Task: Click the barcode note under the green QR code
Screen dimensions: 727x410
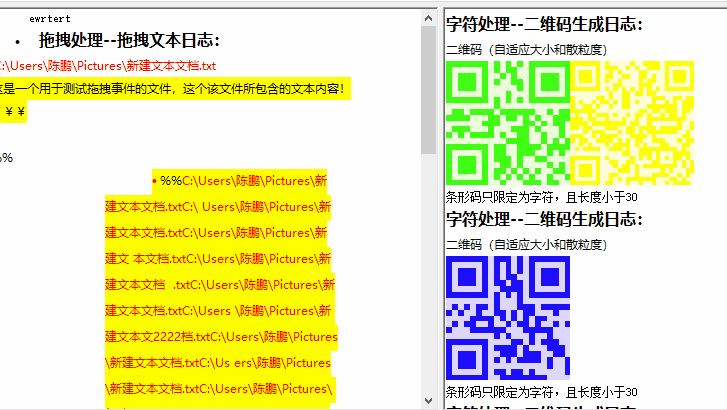Action: [x=541, y=197]
